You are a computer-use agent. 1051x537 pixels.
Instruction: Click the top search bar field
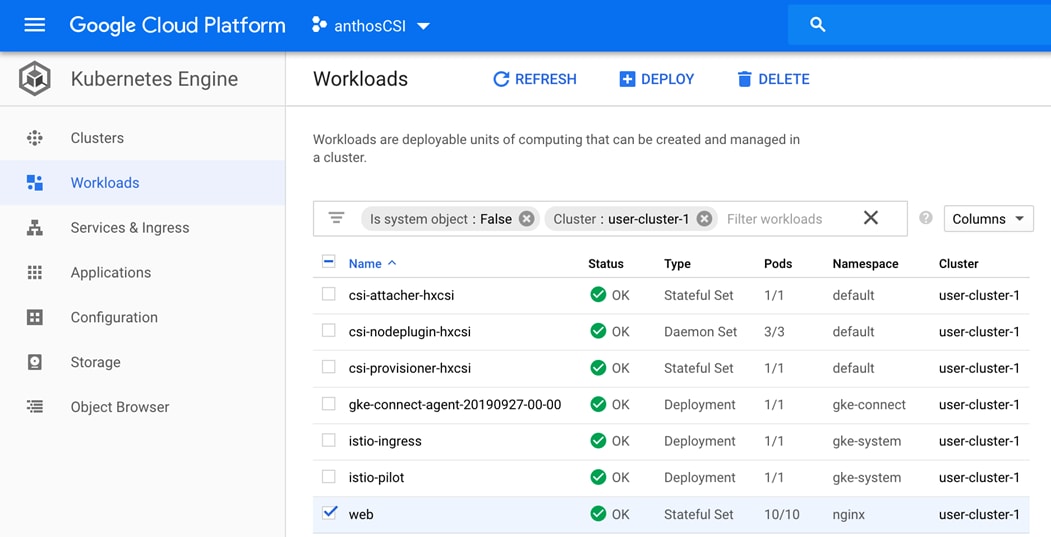point(919,25)
